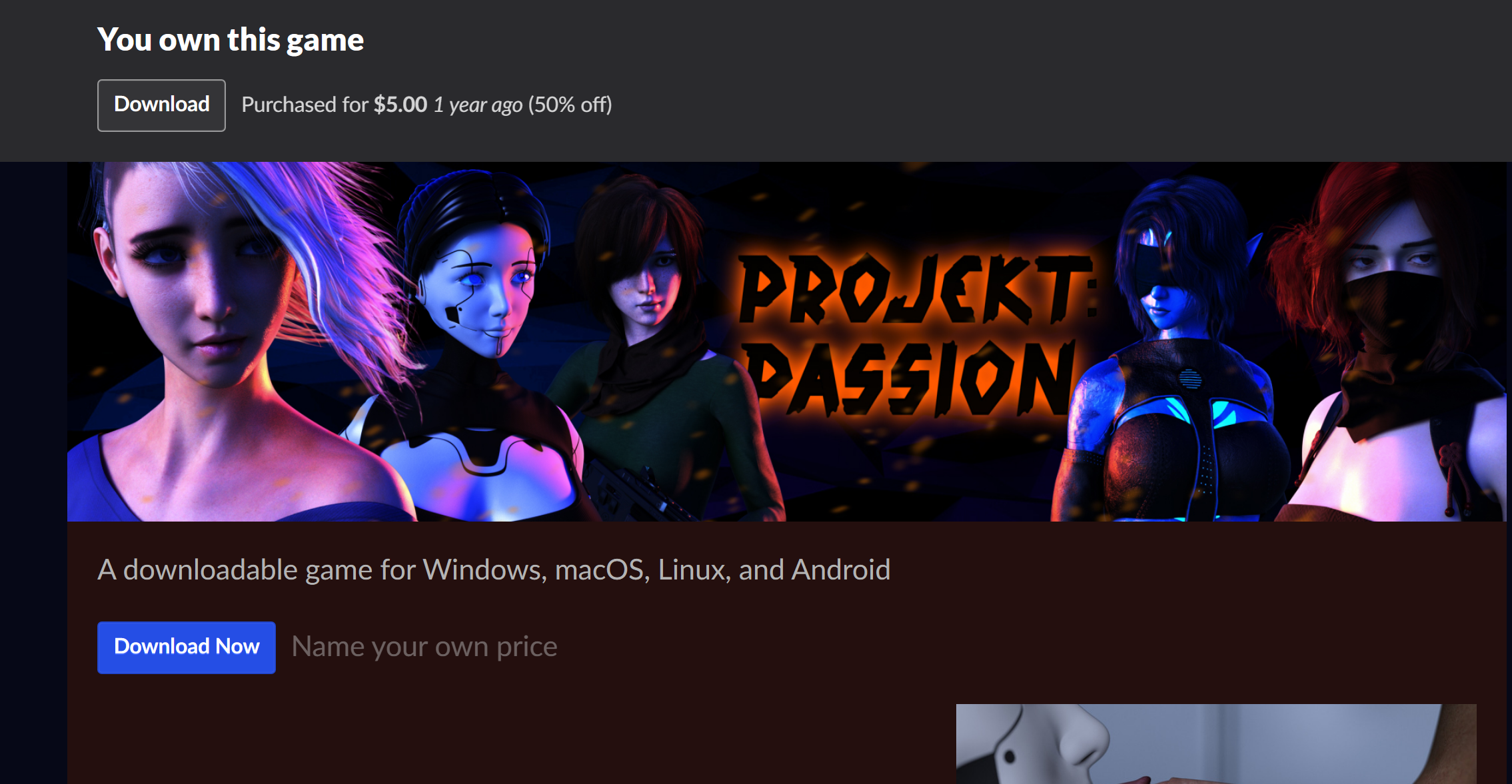
Task: Click the blue Download Now button
Action: click(187, 647)
